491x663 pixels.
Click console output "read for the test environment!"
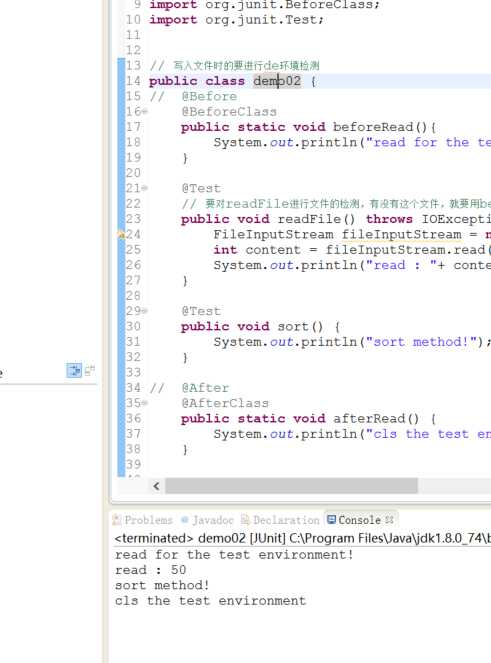tap(234, 554)
